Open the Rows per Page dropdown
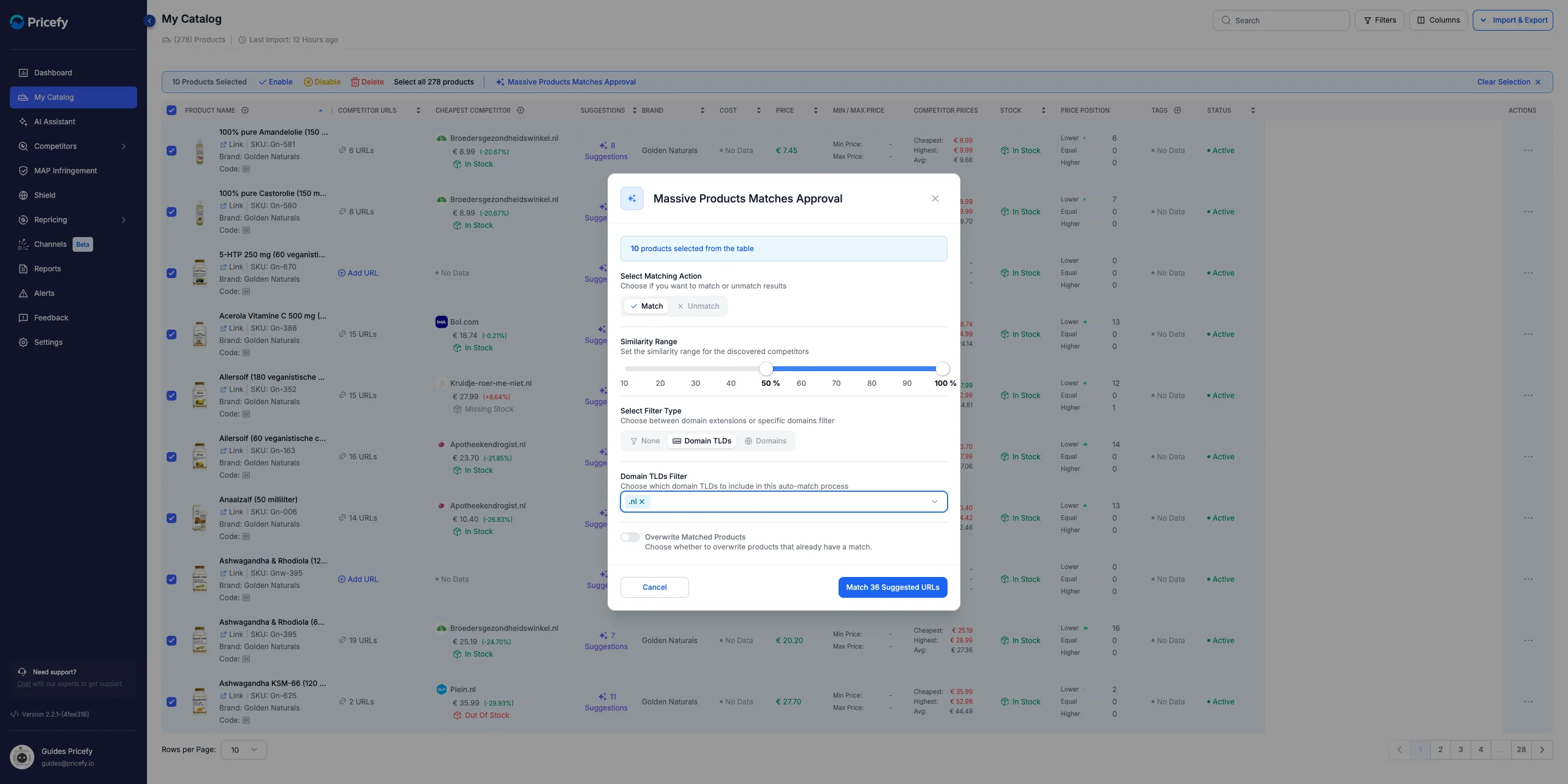The image size is (1568, 784). [x=244, y=750]
